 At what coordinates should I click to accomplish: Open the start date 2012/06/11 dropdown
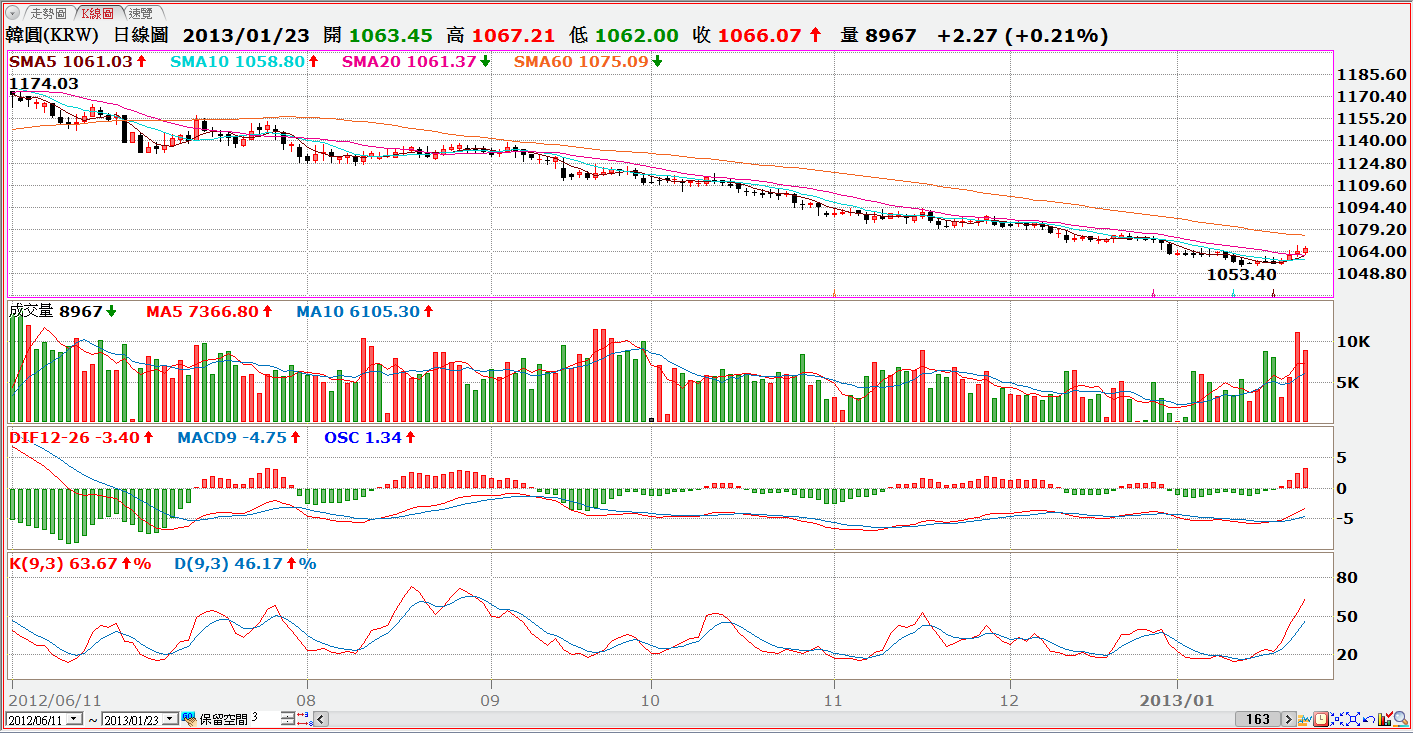[74, 719]
